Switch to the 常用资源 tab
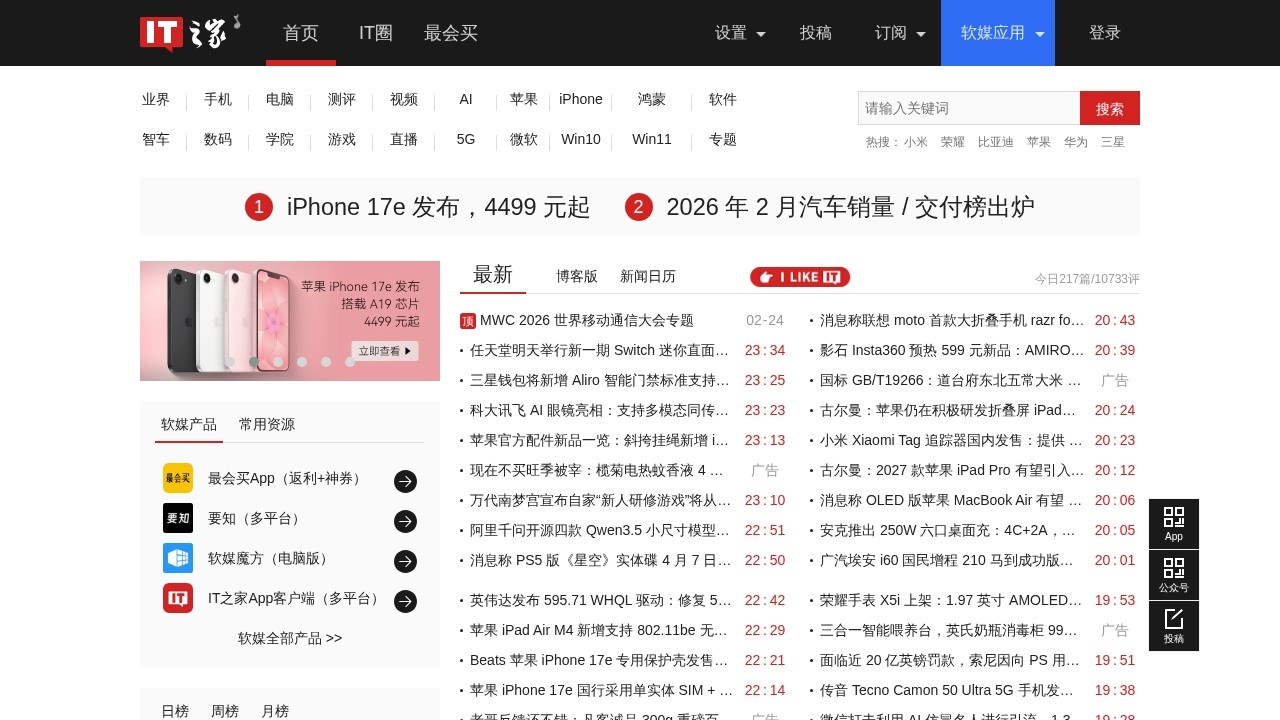Viewport: 1280px width, 720px height. (x=267, y=424)
